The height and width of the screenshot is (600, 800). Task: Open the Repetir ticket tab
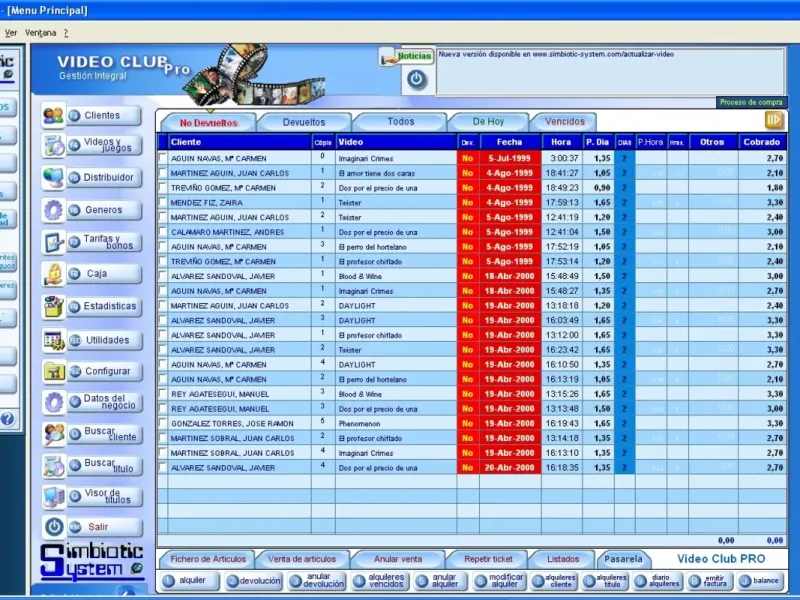[x=488, y=559]
